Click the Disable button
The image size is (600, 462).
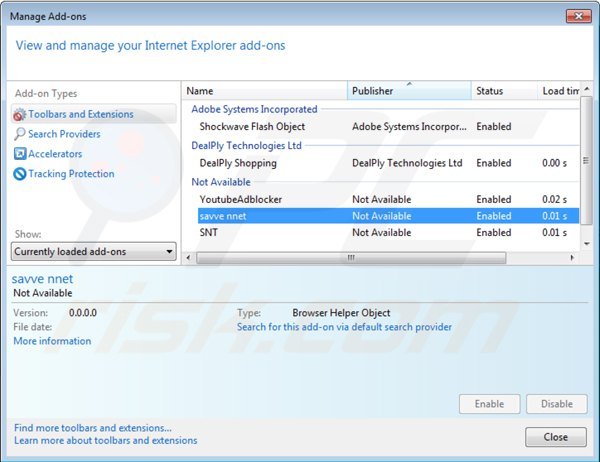tap(557, 404)
